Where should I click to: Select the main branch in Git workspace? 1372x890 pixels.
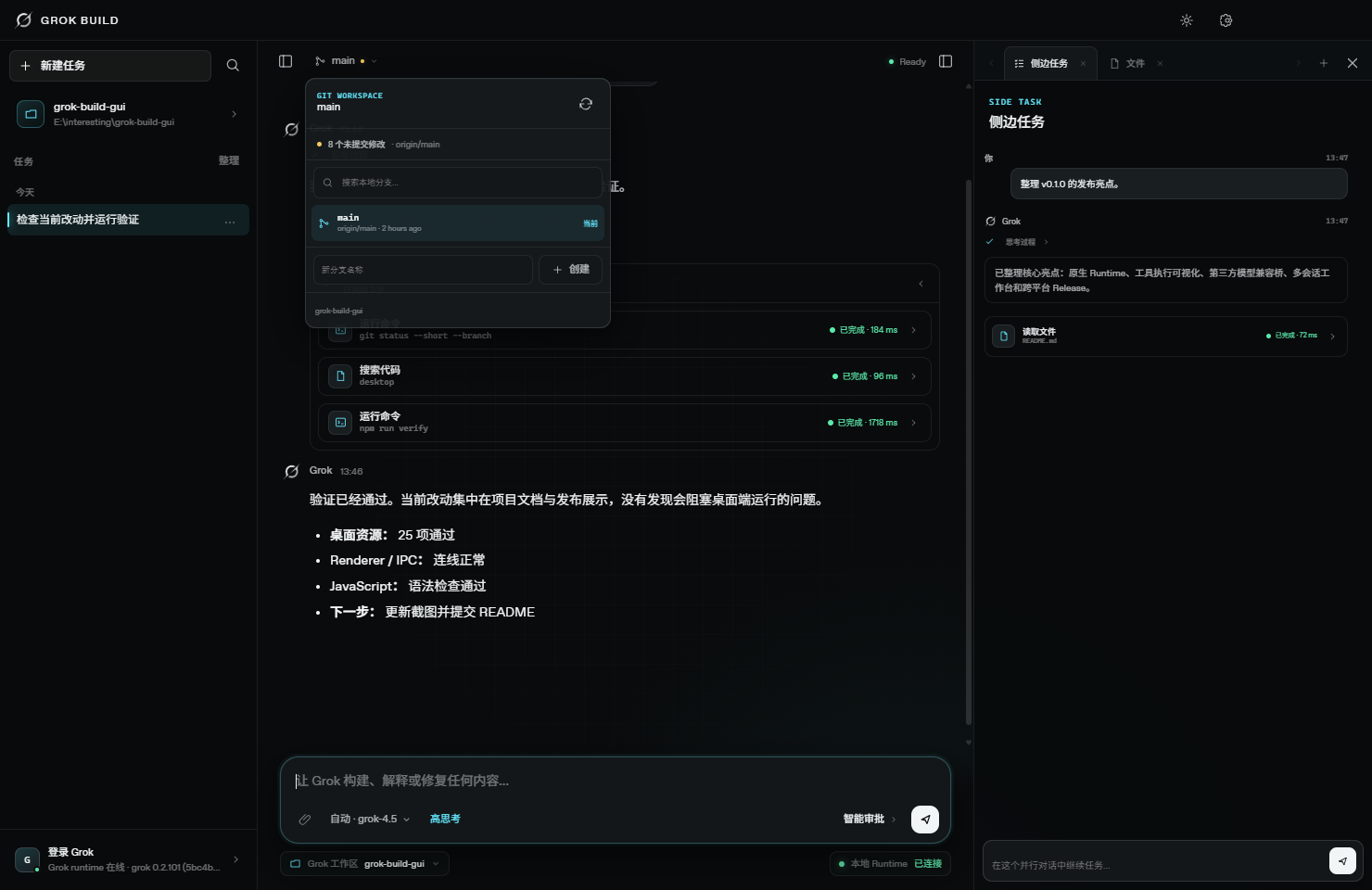(x=458, y=223)
